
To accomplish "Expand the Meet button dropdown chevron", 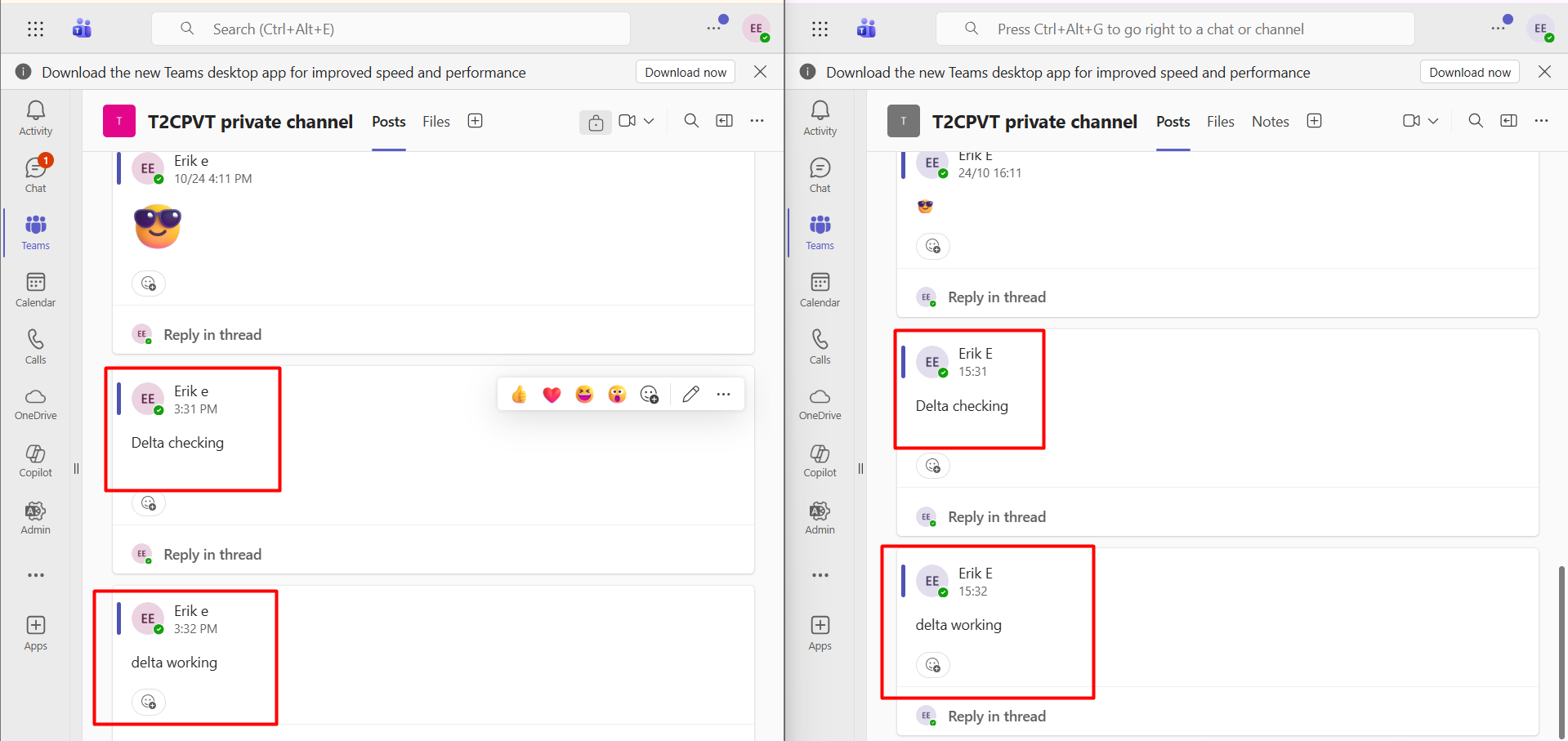I will [650, 120].
